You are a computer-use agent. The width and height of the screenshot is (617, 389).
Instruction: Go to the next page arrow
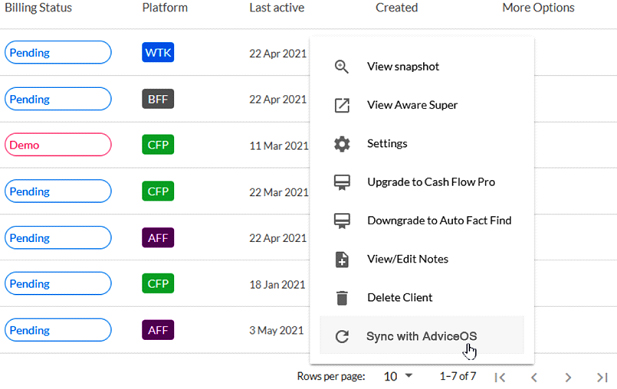(x=568, y=377)
